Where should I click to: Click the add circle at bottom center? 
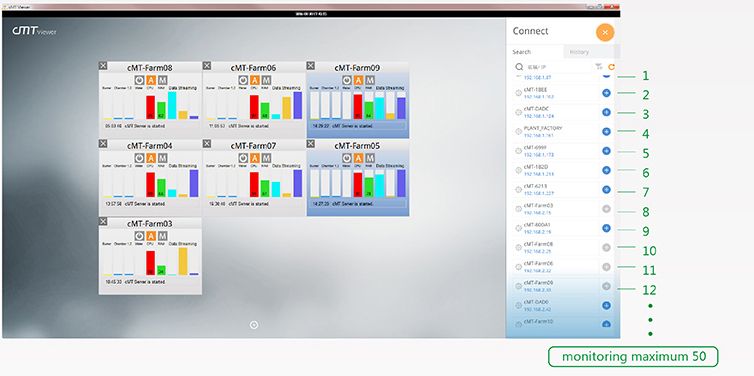254,325
